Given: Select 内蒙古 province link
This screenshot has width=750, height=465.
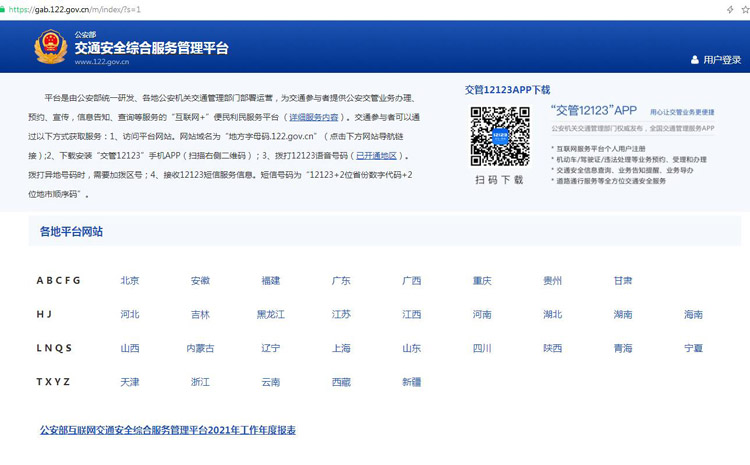Looking at the screenshot, I should pos(200,349).
